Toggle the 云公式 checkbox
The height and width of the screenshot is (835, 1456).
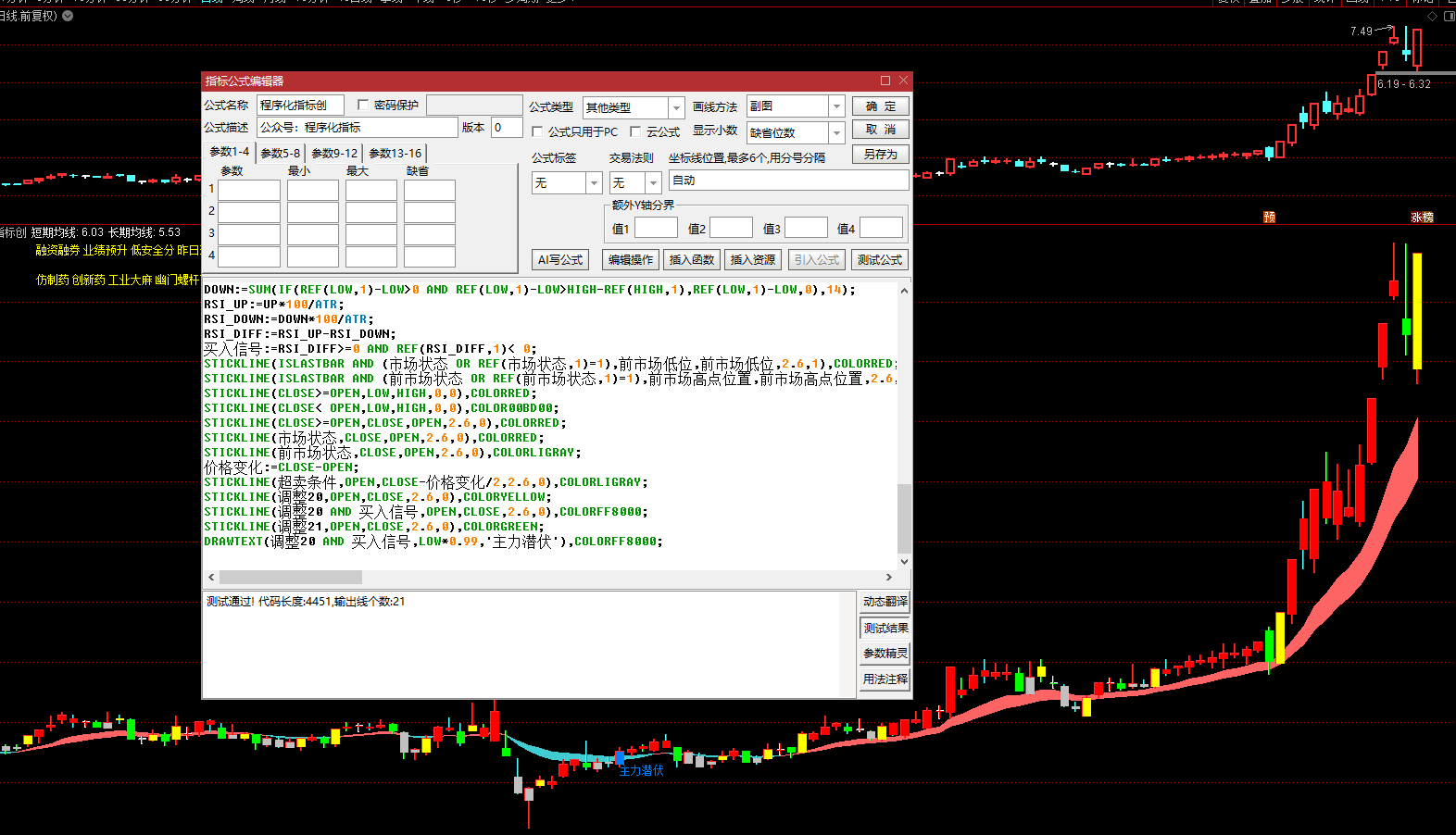click(635, 132)
